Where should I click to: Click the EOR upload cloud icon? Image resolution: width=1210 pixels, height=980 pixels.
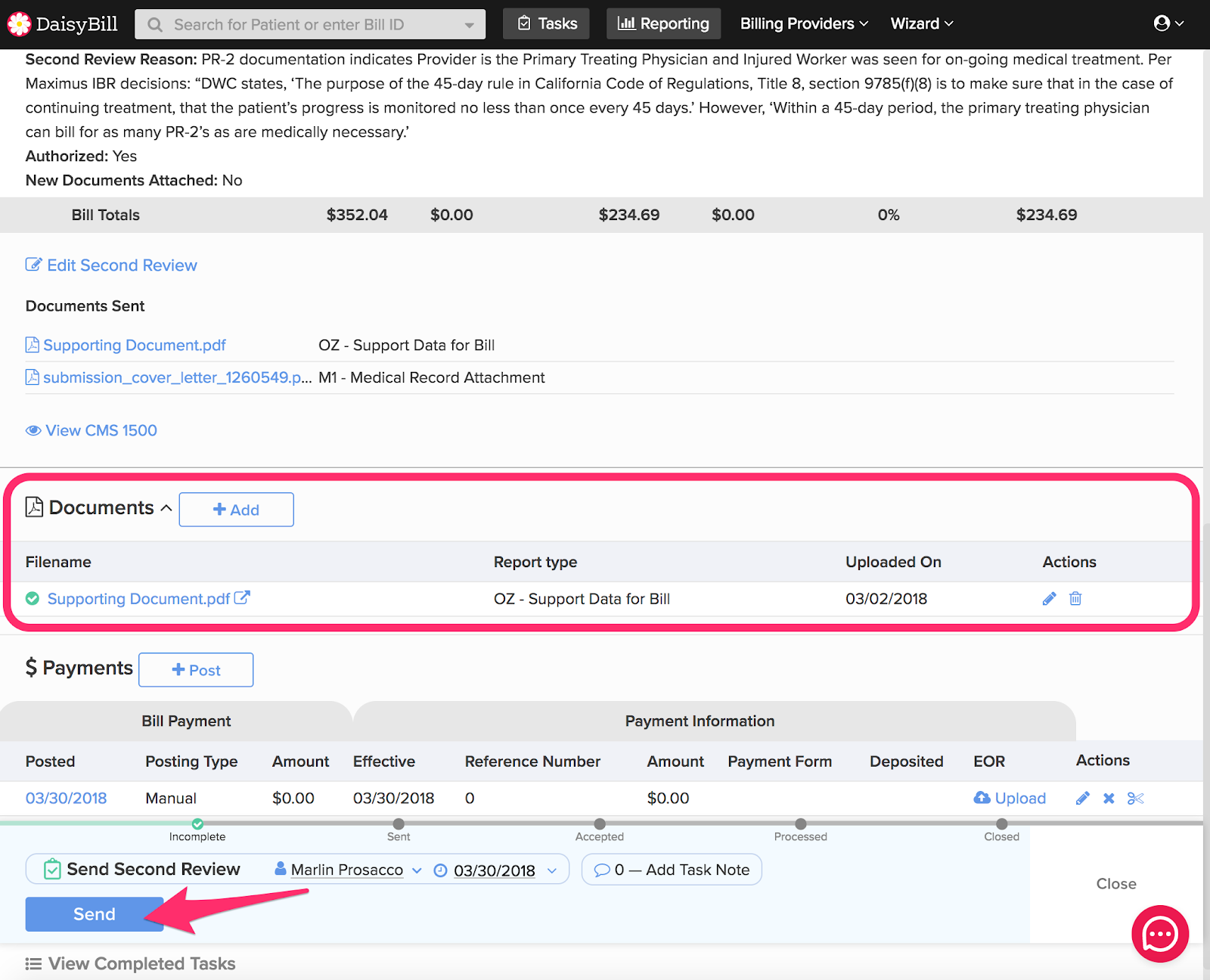pyautogui.click(x=982, y=798)
